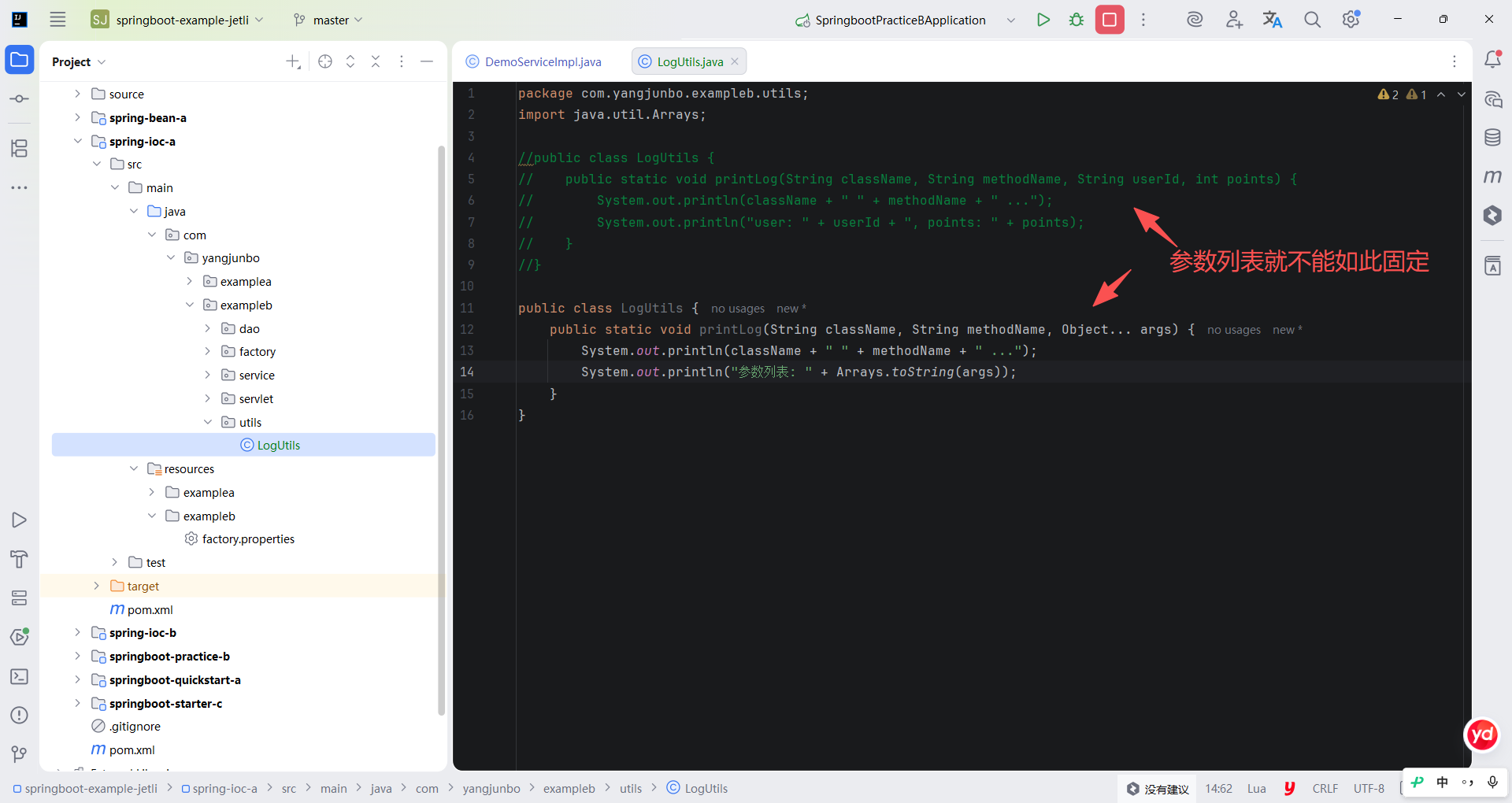Open Search Everywhere magnifier

1312,20
